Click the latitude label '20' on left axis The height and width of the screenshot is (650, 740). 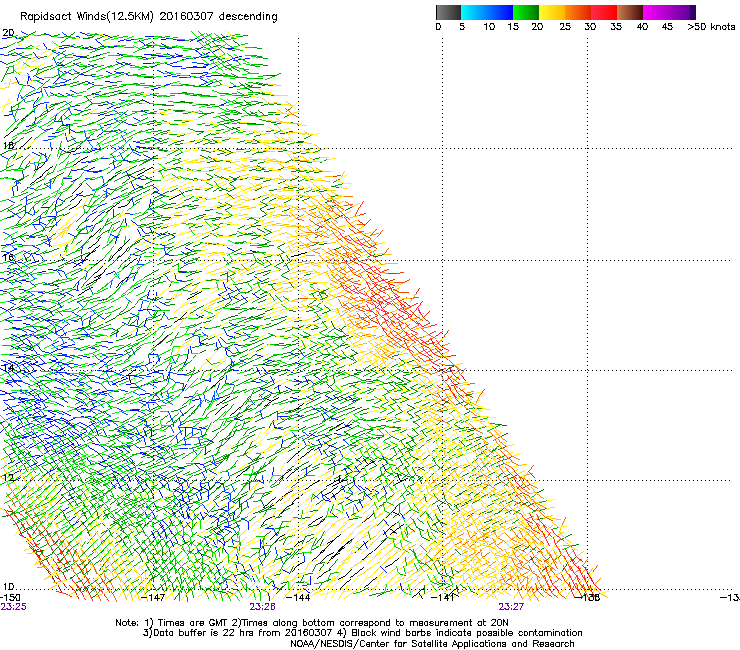tap(8, 33)
